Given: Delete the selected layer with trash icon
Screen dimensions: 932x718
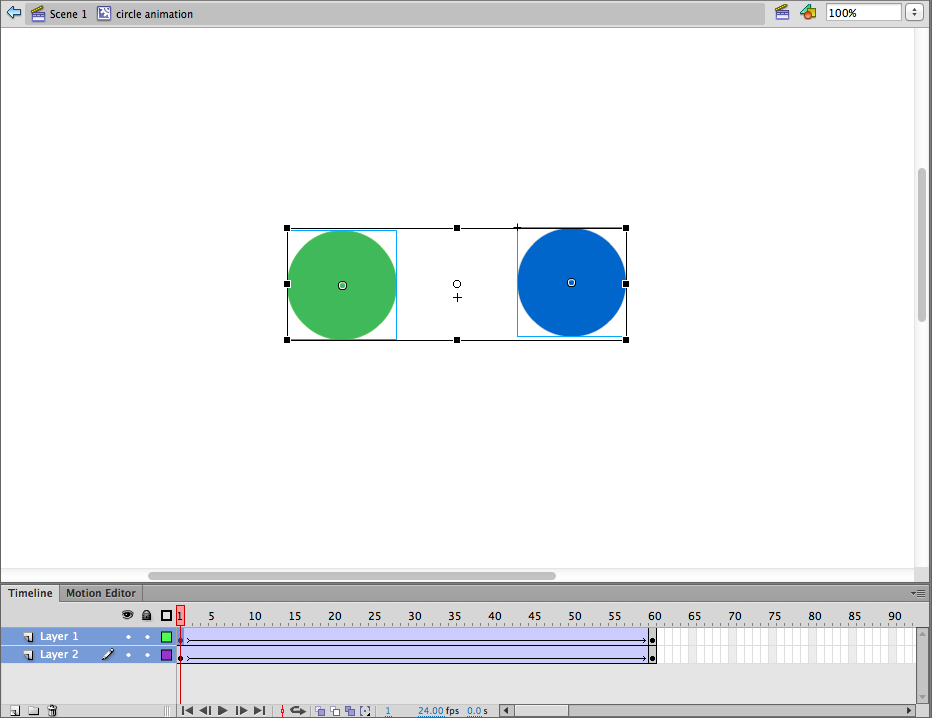Looking at the screenshot, I should pyautogui.click(x=53, y=711).
